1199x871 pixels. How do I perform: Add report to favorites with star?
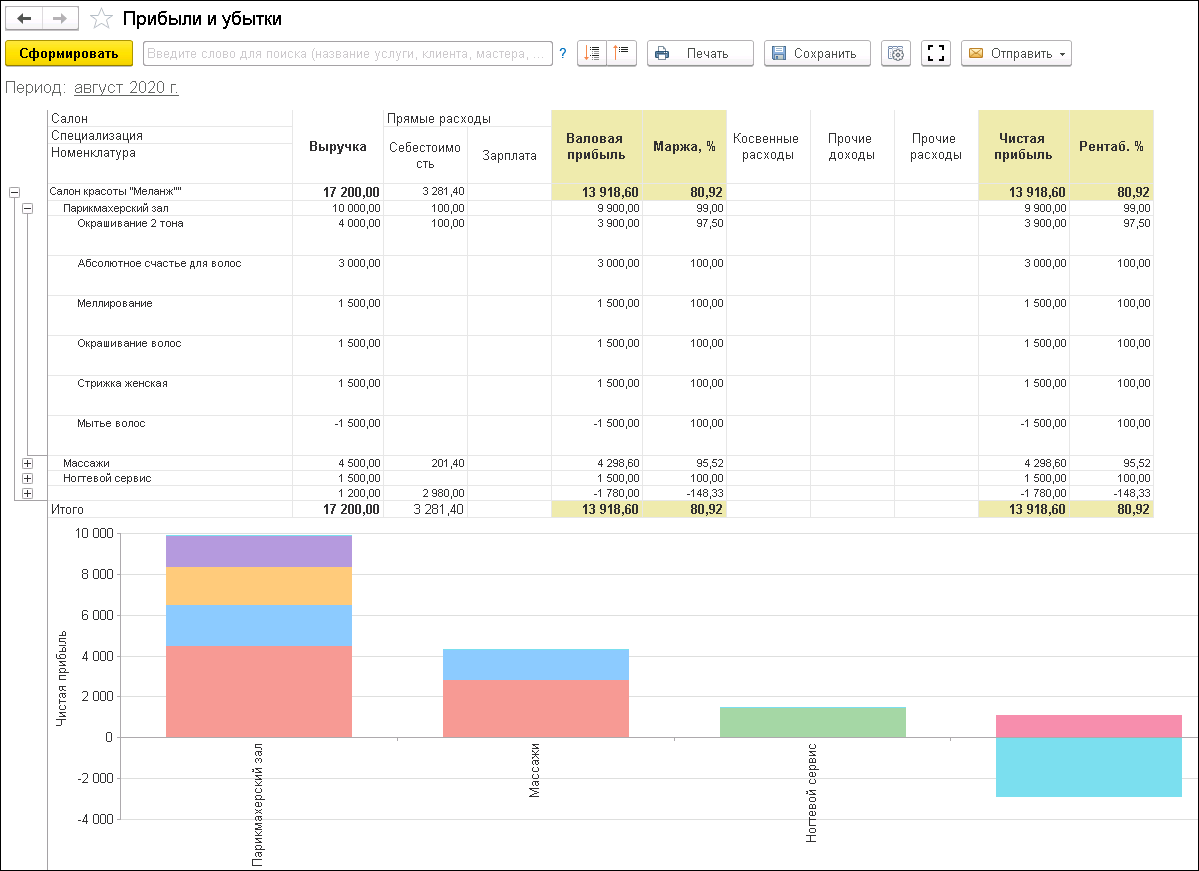tap(101, 19)
